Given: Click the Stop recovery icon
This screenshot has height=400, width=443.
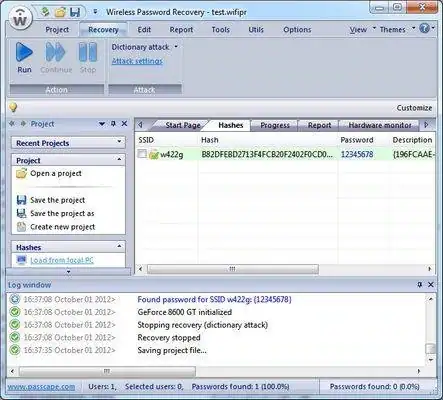Looking at the screenshot, I should tap(88, 57).
